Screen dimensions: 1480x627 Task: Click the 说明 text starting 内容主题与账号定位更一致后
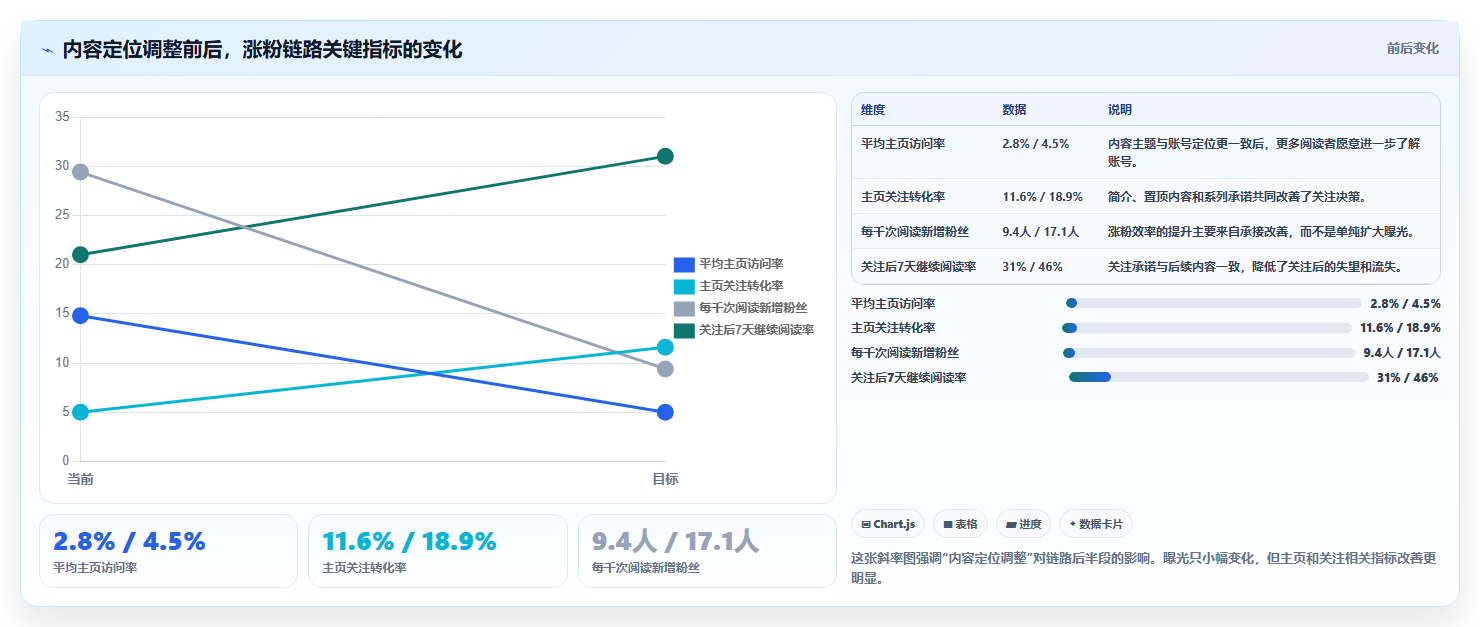click(x=1264, y=152)
